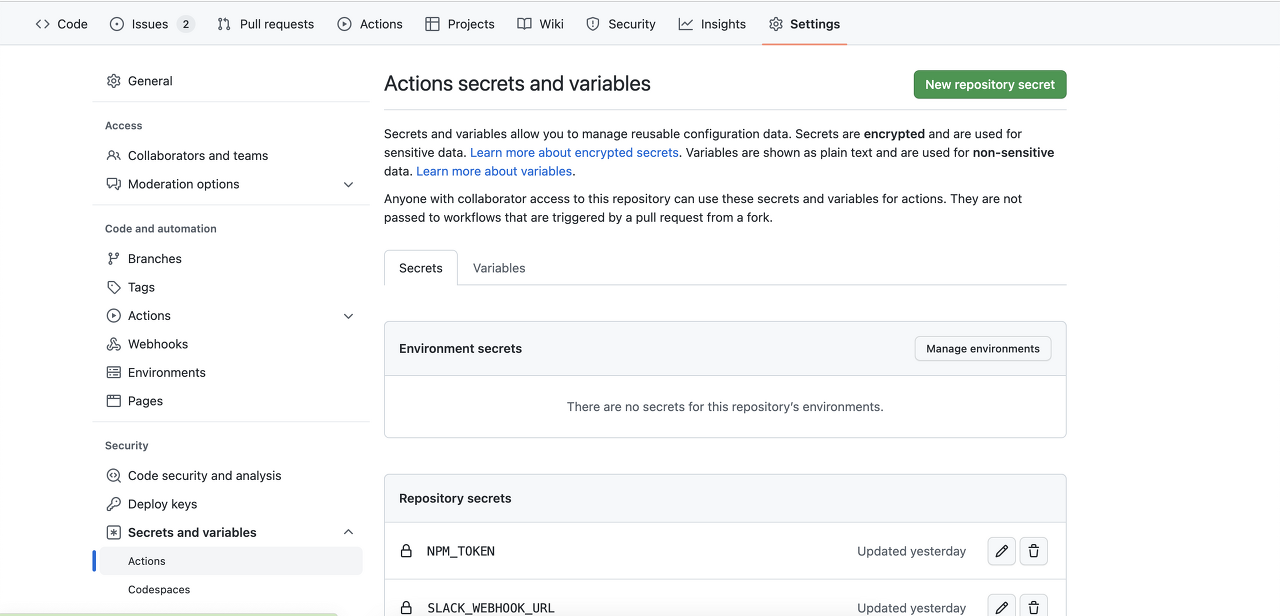
Task: Switch to the Variables tab
Action: (498, 267)
